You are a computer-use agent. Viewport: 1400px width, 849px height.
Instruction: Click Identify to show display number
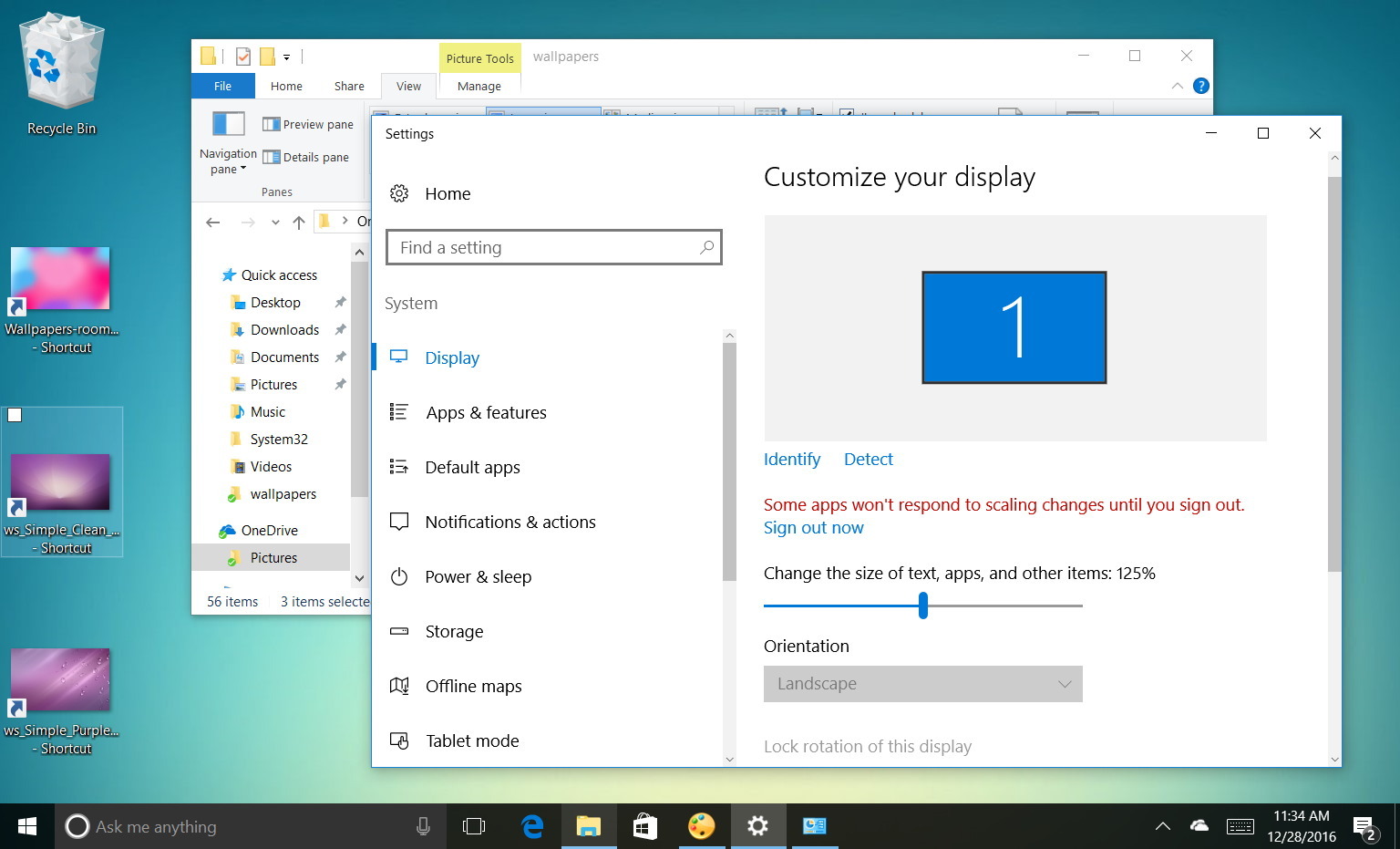tap(791, 459)
